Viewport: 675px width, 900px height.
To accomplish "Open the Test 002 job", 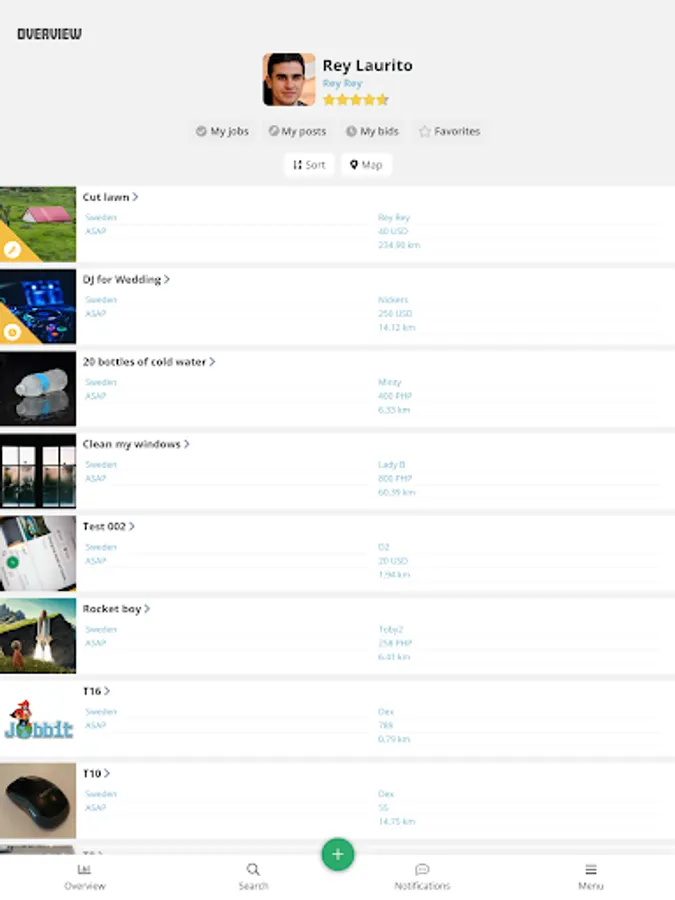I will (108, 526).
